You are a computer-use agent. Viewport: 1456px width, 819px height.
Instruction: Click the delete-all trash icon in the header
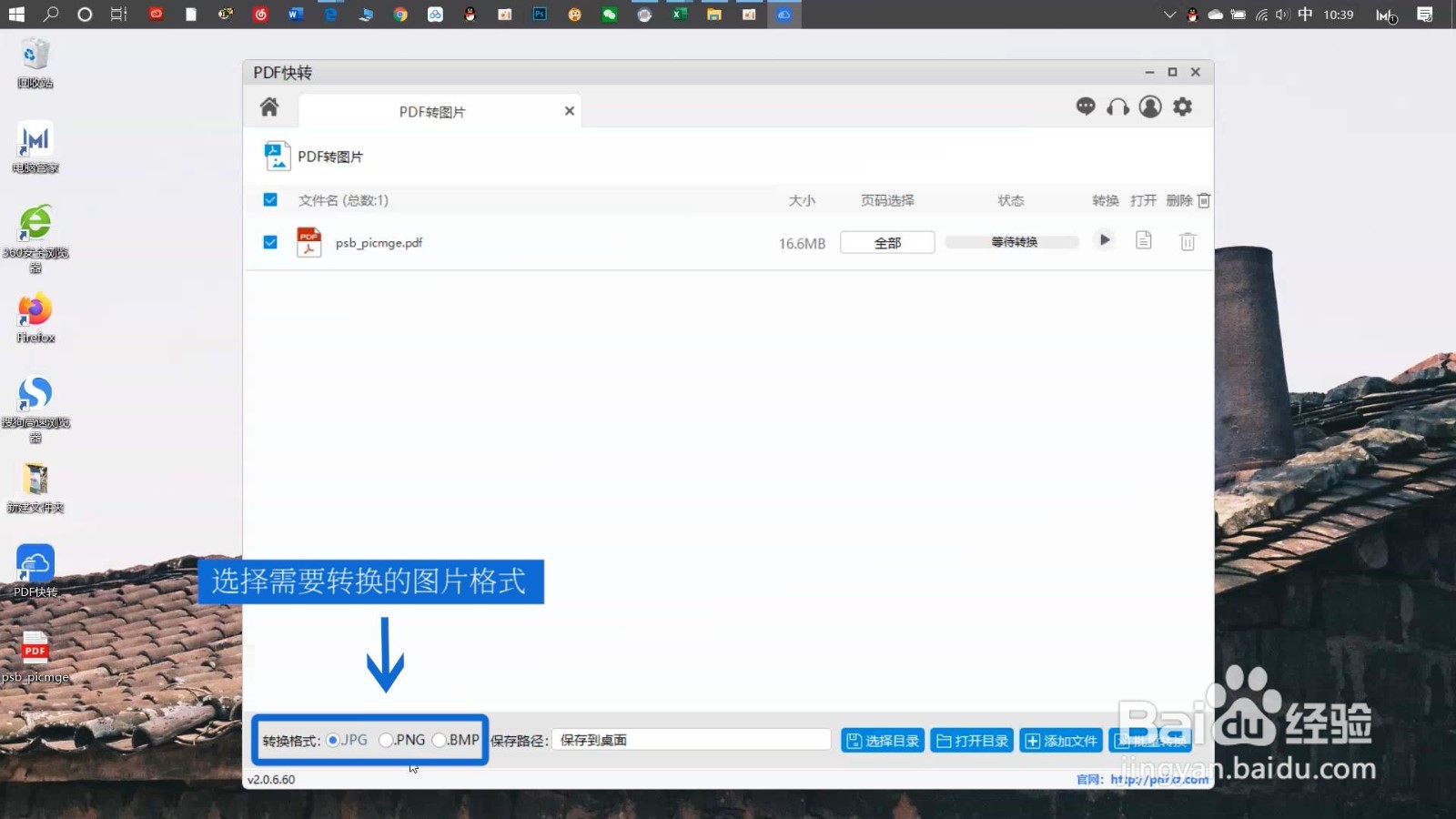[1203, 199]
